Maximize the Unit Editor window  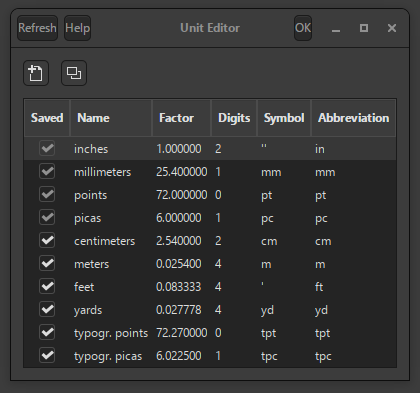(364, 28)
